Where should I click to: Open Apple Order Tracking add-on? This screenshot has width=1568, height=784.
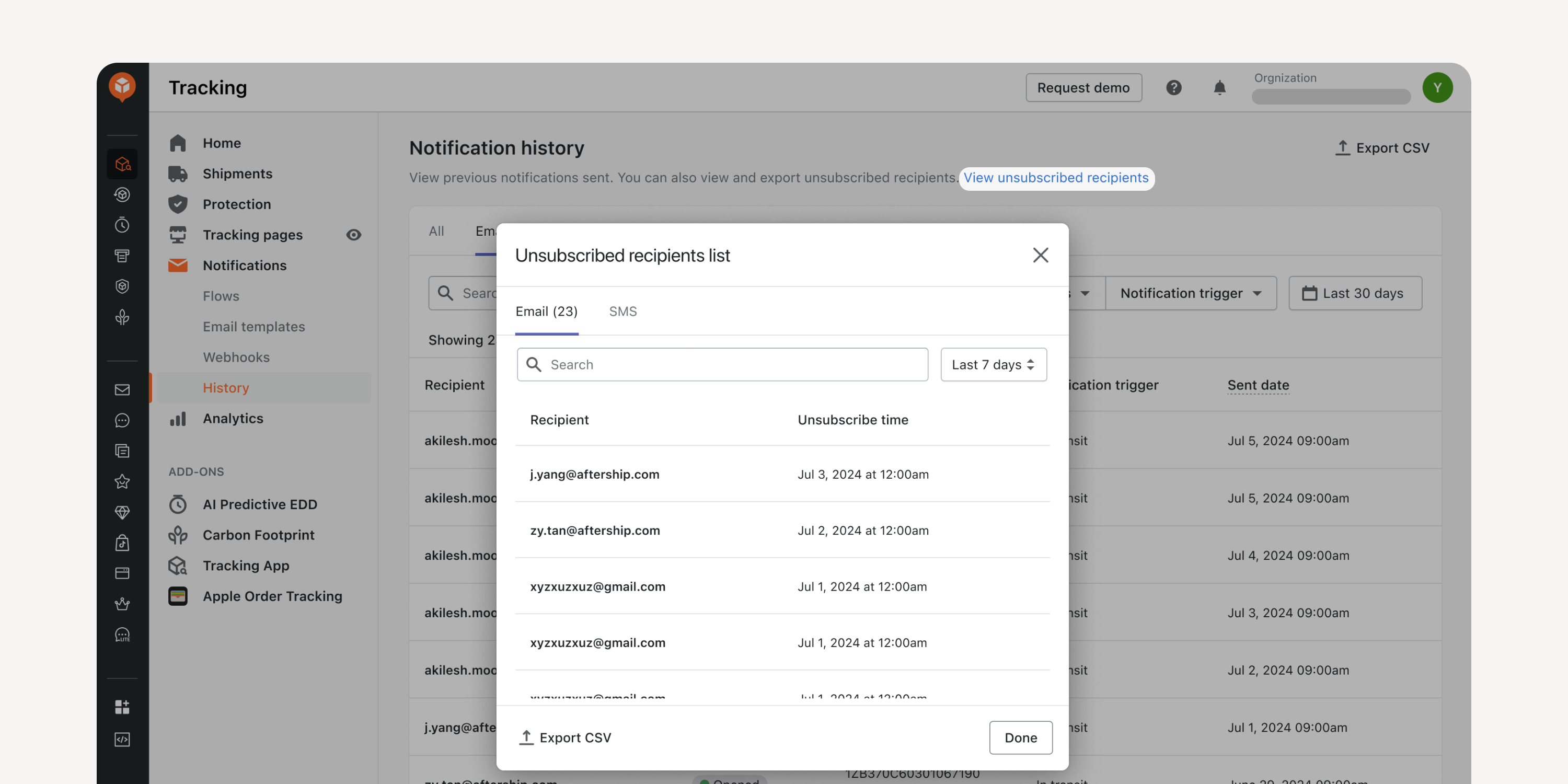272,596
